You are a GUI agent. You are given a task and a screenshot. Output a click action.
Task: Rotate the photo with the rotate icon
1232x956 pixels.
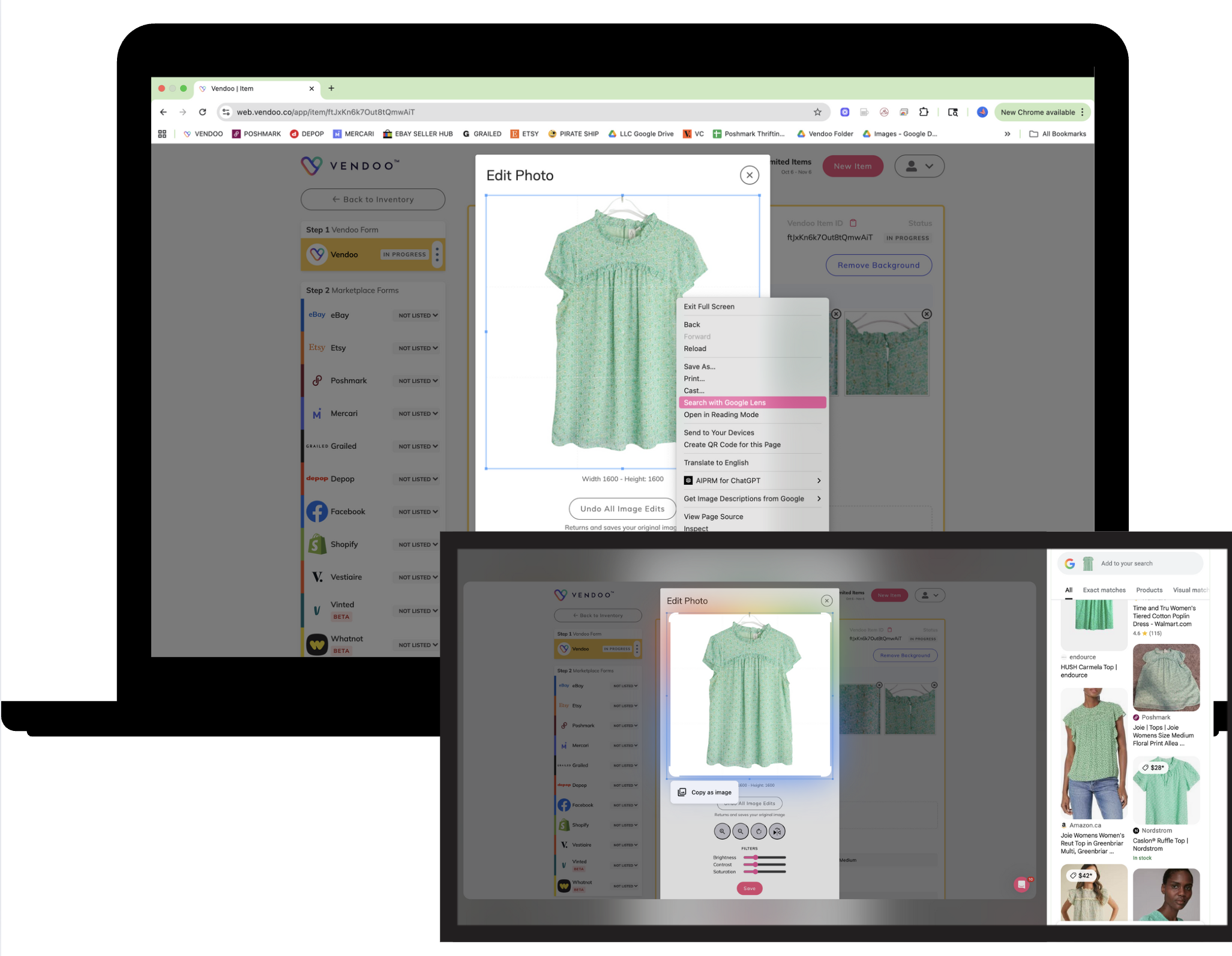click(x=759, y=832)
